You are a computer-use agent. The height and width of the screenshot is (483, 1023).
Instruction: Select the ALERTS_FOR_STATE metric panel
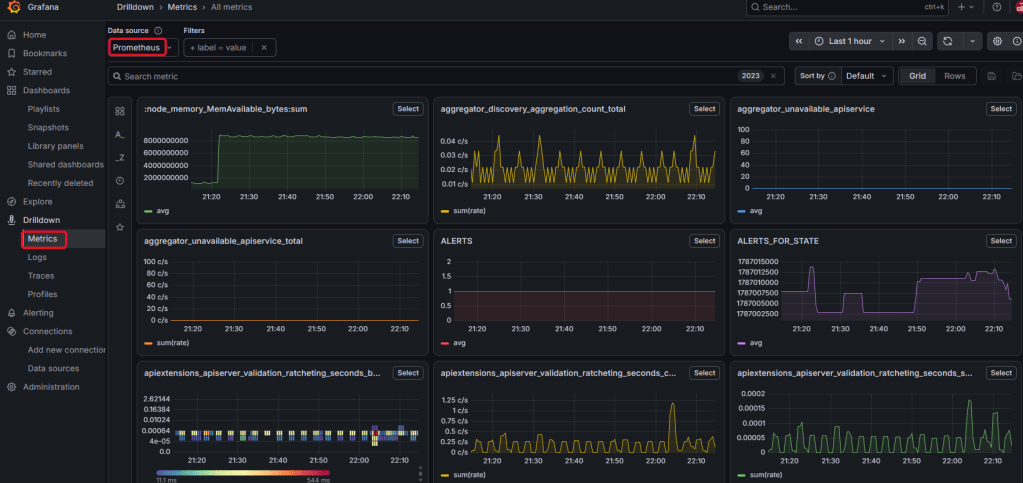click(x=1001, y=241)
